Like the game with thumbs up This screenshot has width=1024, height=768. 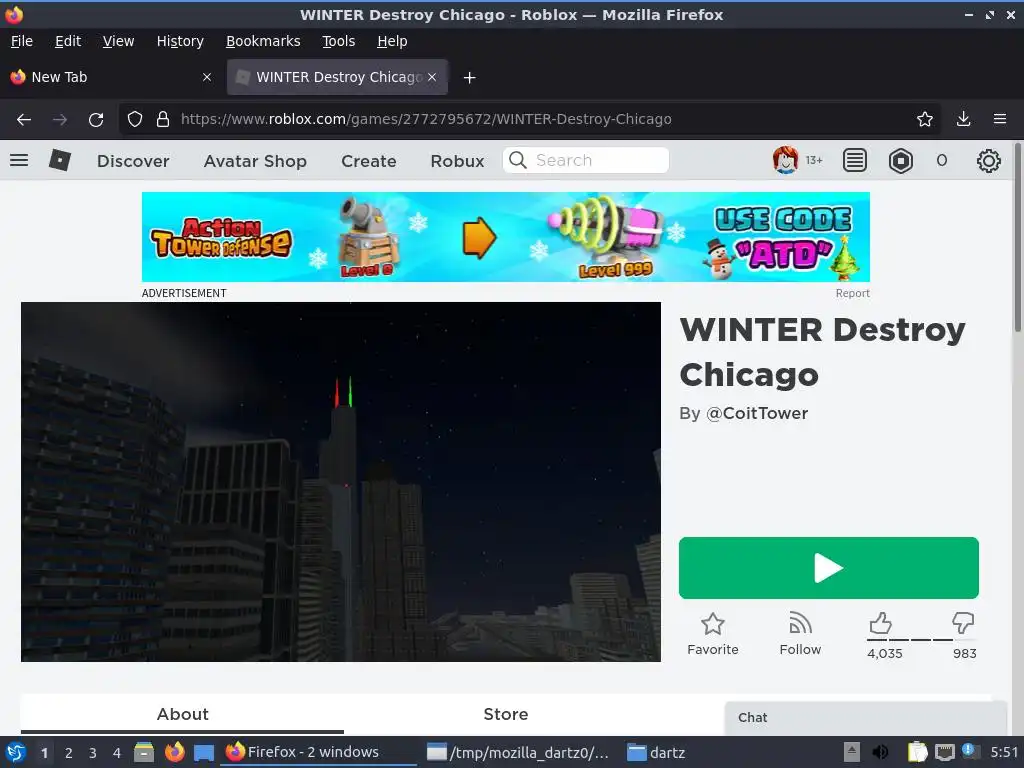coord(880,623)
